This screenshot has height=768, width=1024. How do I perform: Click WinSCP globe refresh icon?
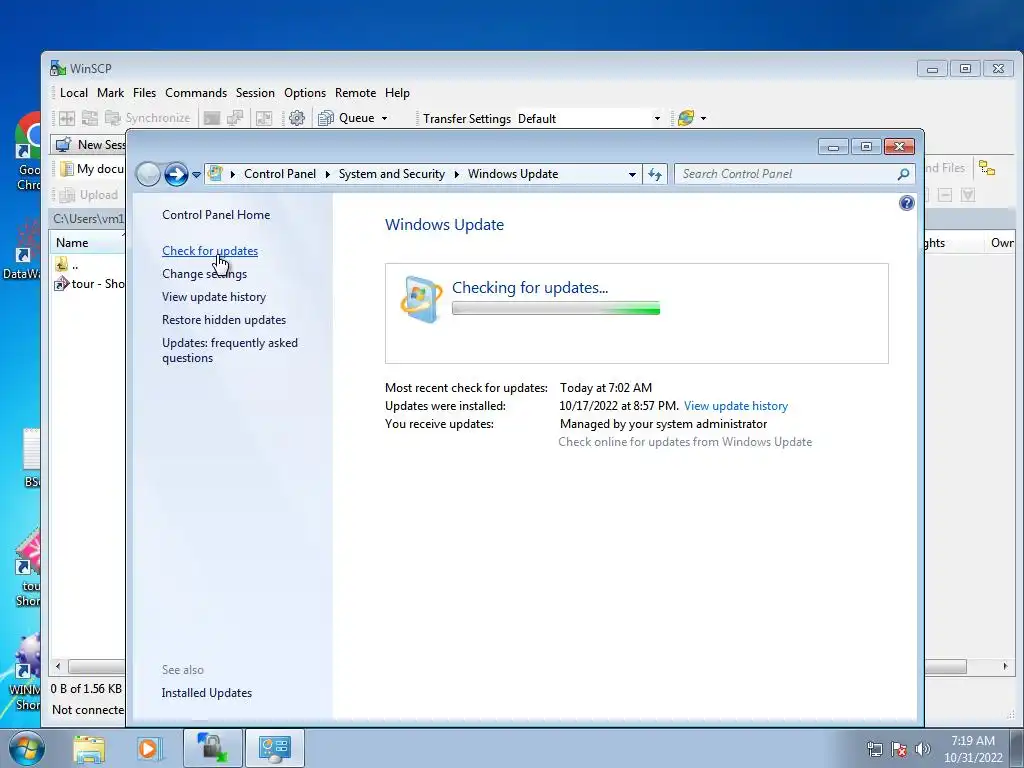pyautogui.click(x=686, y=118)
